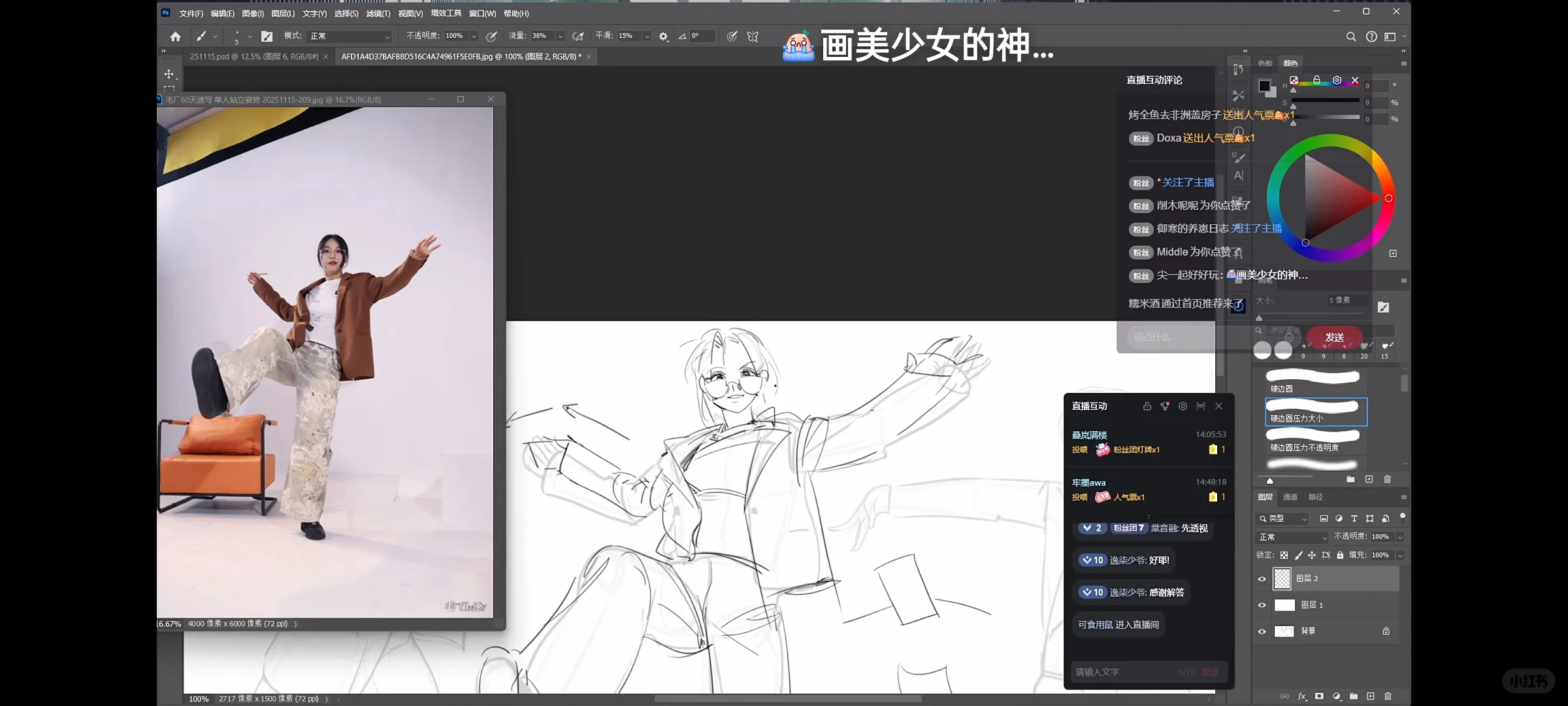Delete layer with Layers panel trash icon
Image resolution: width=1568 pixels, height=706 pixels.
coord(1388,696)
